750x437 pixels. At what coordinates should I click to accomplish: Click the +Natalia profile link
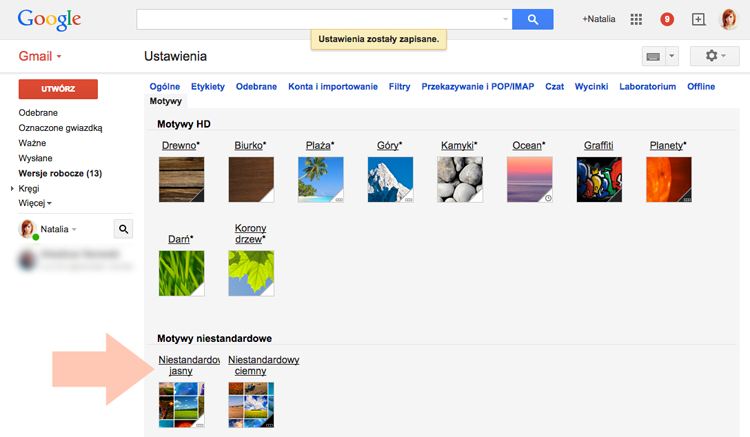598,19
